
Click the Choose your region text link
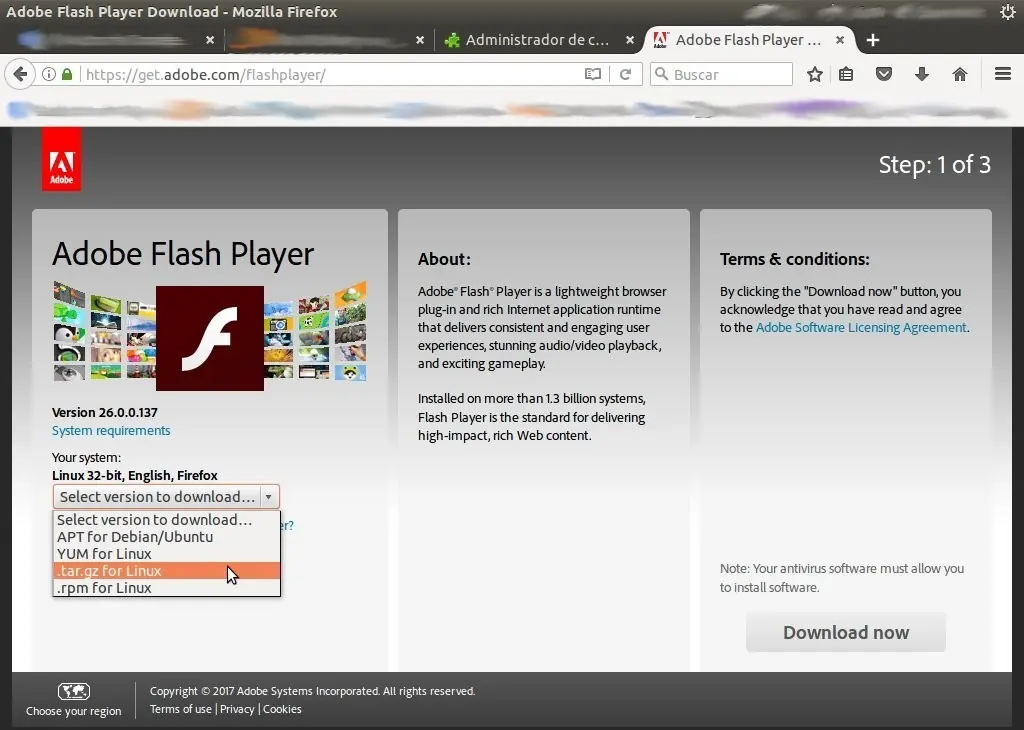[x=74, y=711]
